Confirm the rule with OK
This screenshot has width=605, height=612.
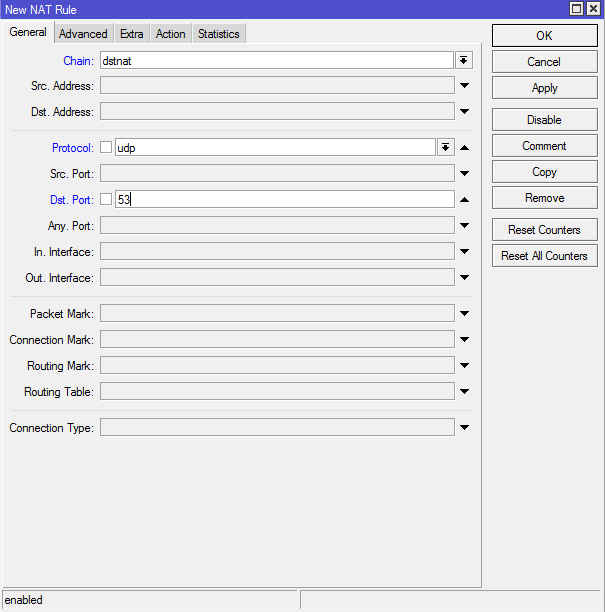click(544, 36)
